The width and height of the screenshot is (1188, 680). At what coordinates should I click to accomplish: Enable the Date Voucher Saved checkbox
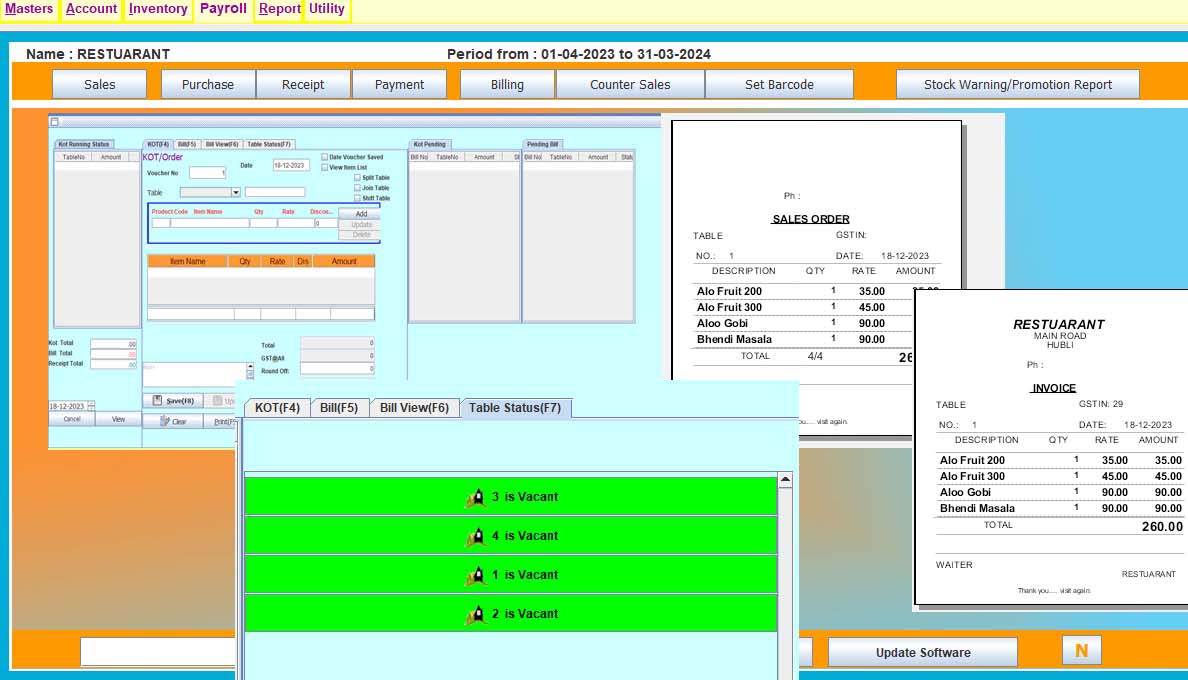325,157
